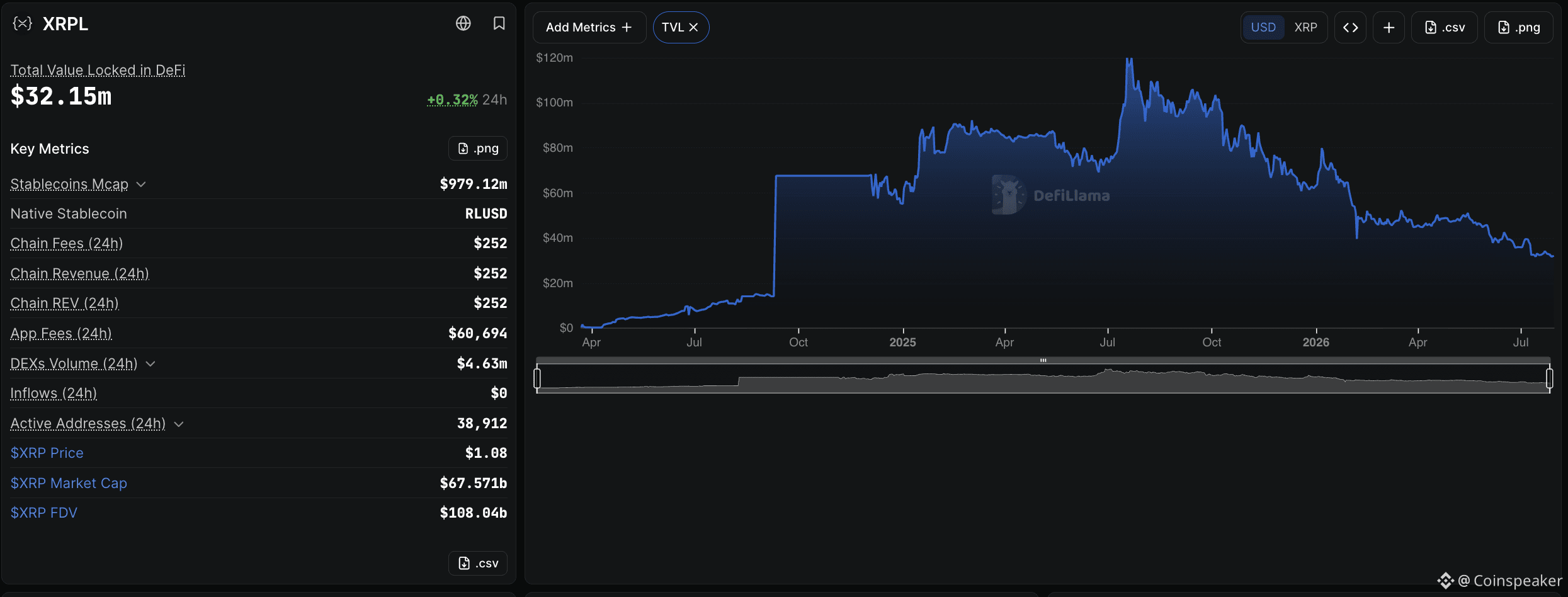The height and width of the screenshot is (597, 1568).
Task: Click the plus icon in chart toolbar
Action: [x=1389, y=27]
